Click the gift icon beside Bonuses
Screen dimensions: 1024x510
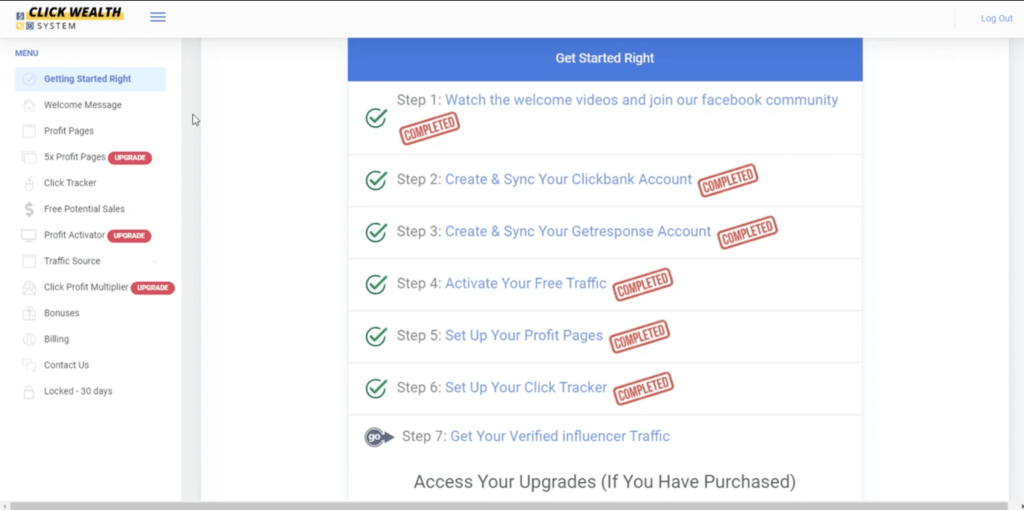[x=29, y=313]
